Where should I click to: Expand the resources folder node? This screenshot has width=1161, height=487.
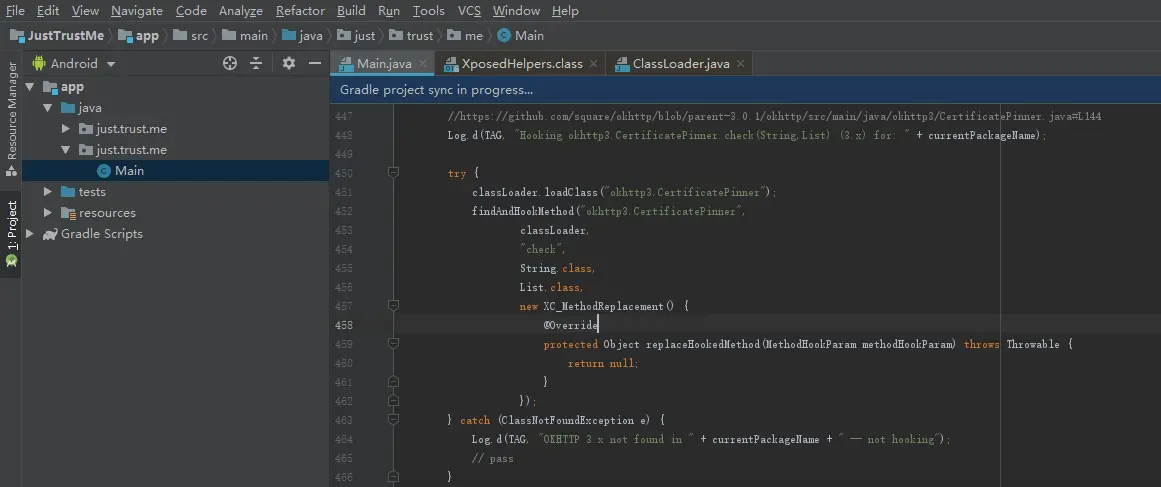click(48, 212)
